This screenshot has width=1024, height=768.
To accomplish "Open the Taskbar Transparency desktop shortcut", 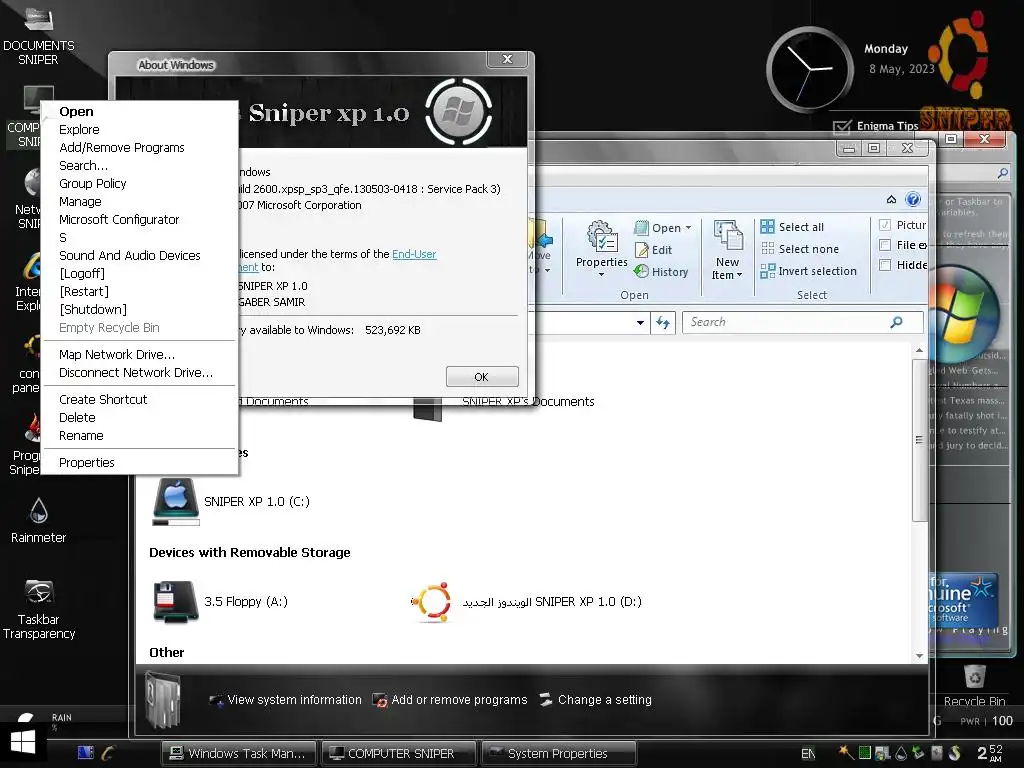I will (x=39, y=609).
